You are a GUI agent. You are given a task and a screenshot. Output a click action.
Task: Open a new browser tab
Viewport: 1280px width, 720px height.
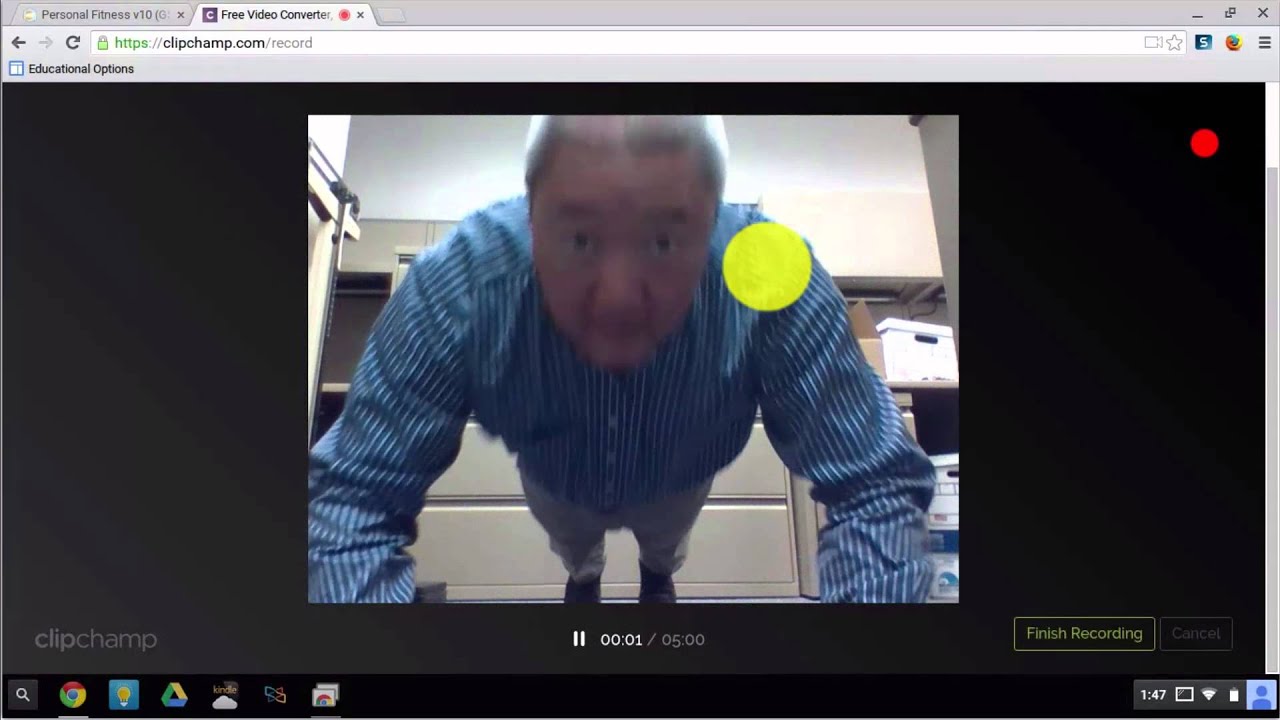pyautogui.click(x=392, y=15)
